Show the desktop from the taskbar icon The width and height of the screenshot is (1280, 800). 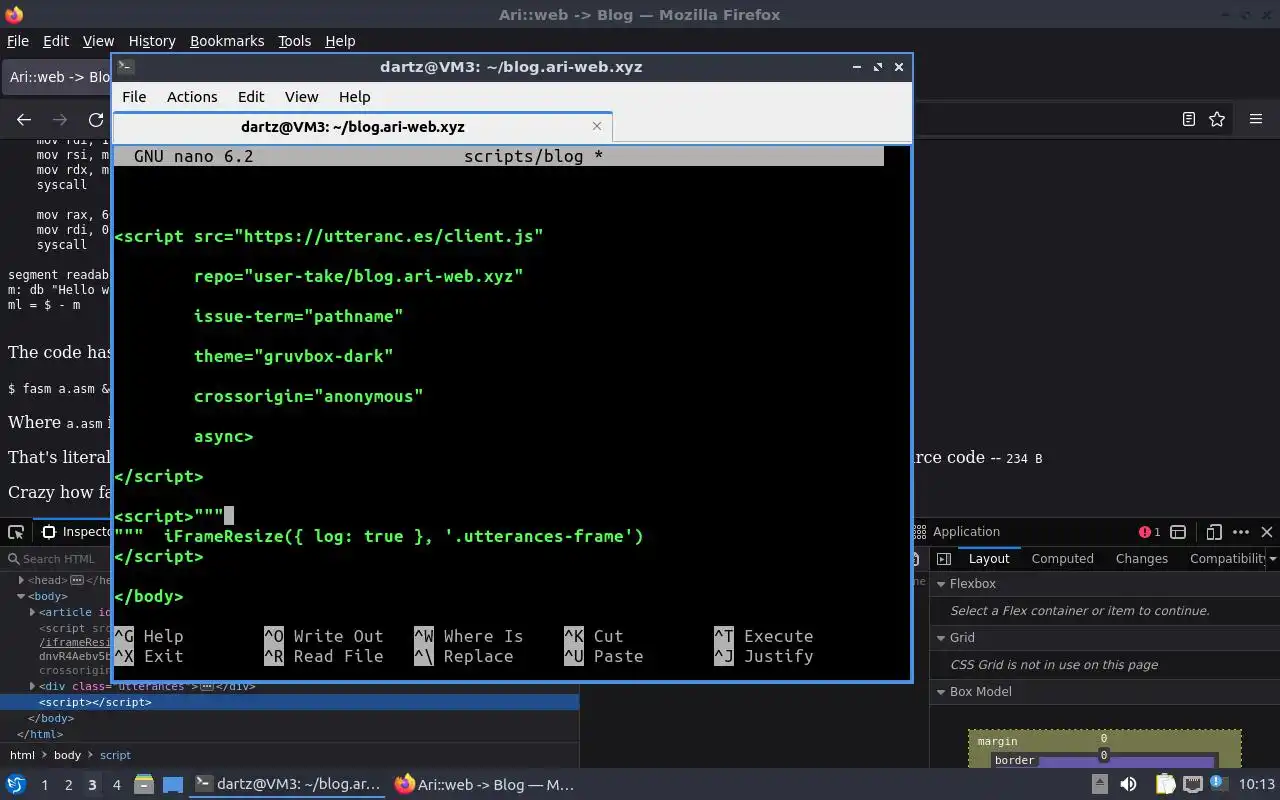click(173, 785)
